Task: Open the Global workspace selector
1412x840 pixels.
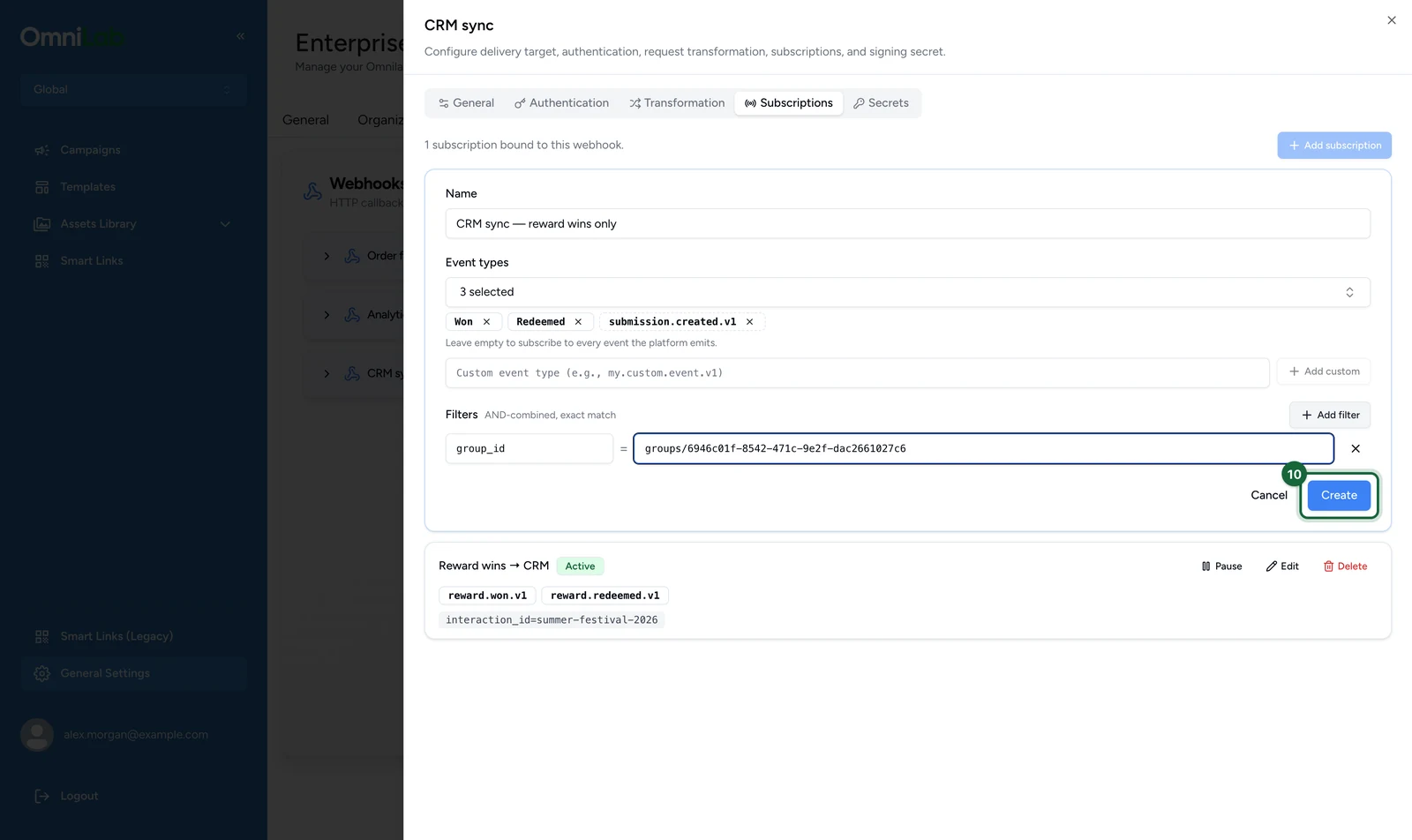Action: pos(133,89)
